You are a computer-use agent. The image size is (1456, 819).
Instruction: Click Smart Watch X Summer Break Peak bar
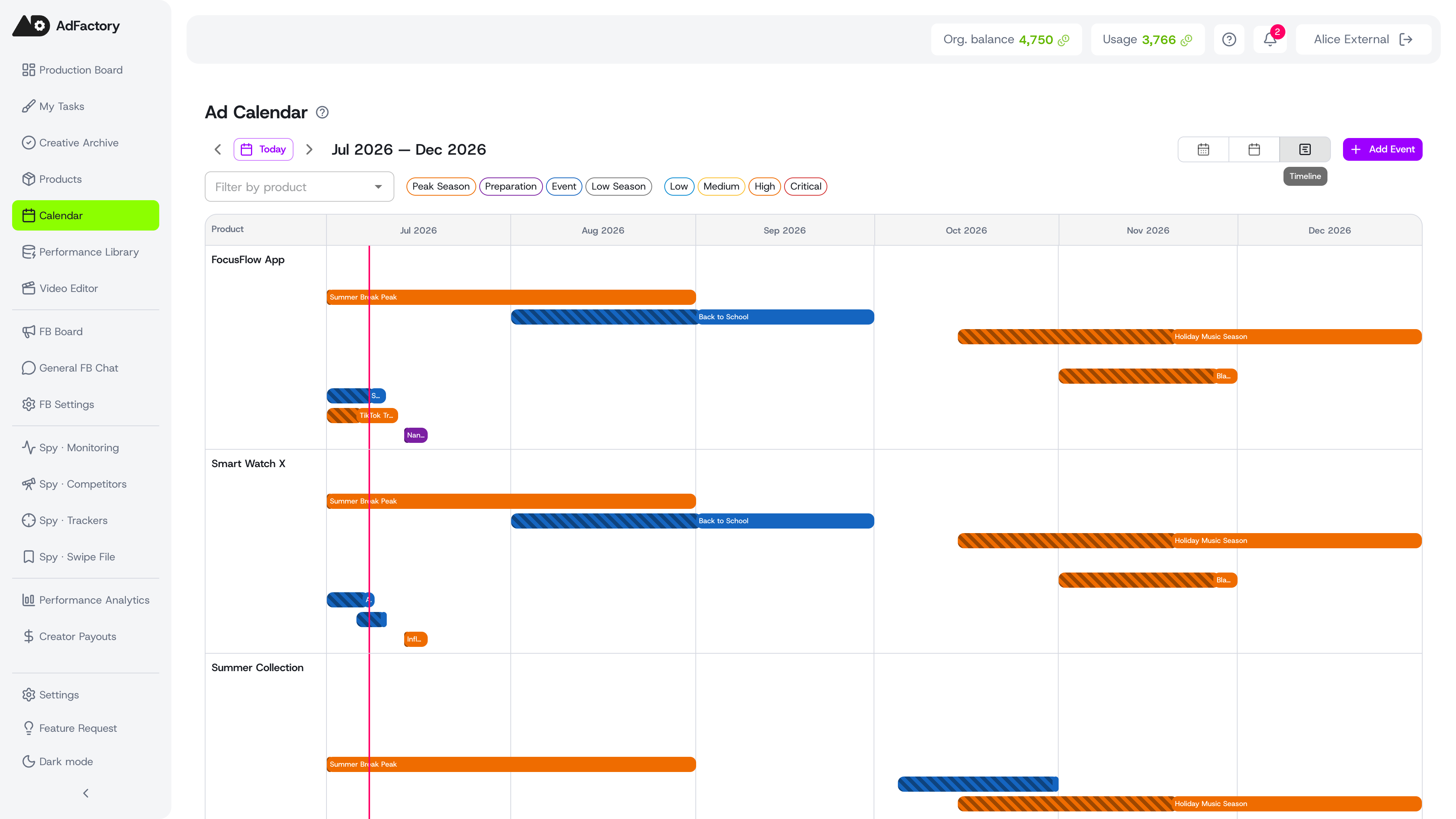tap(511, 501)
